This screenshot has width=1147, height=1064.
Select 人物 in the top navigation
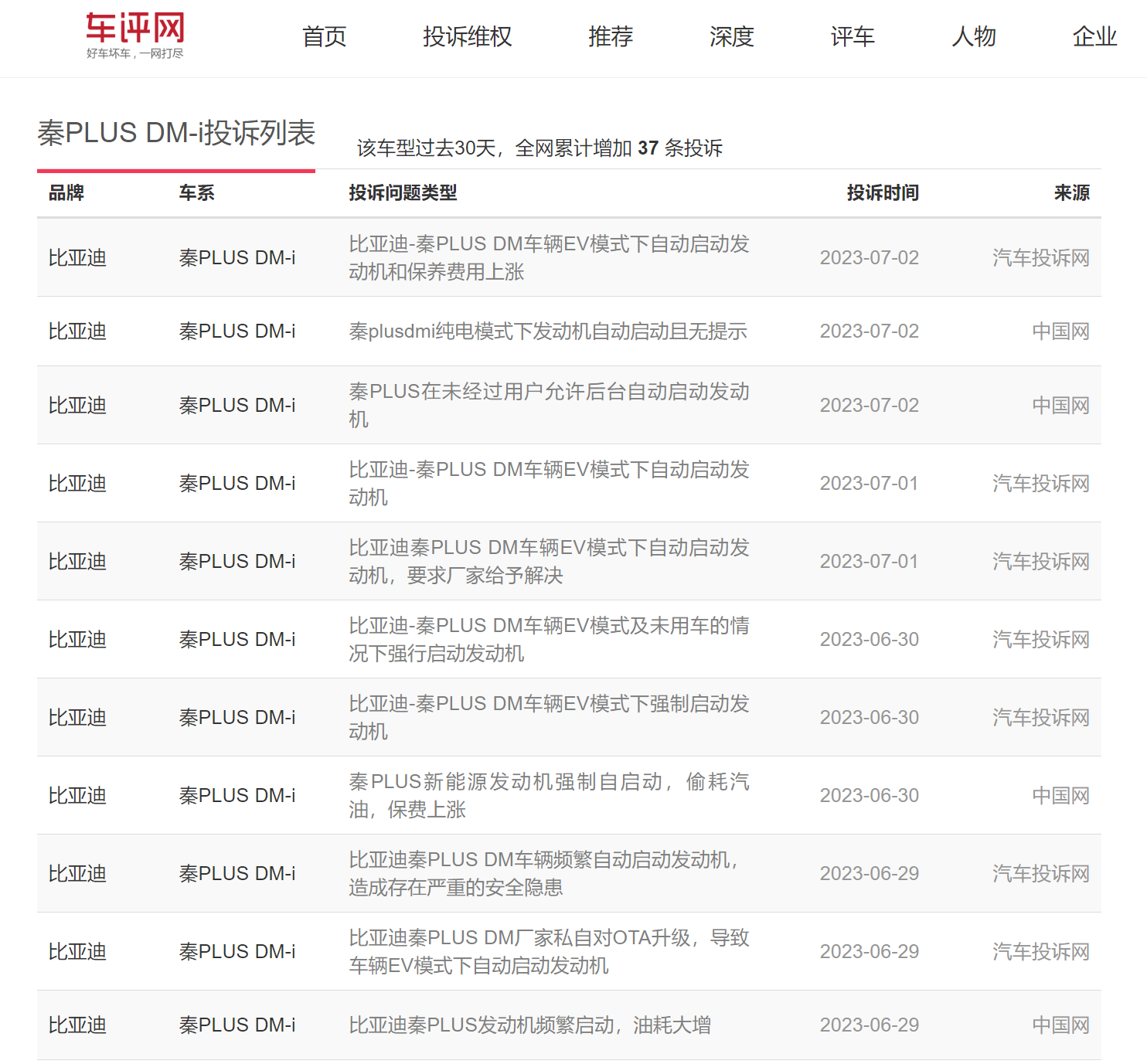point(974,36)
